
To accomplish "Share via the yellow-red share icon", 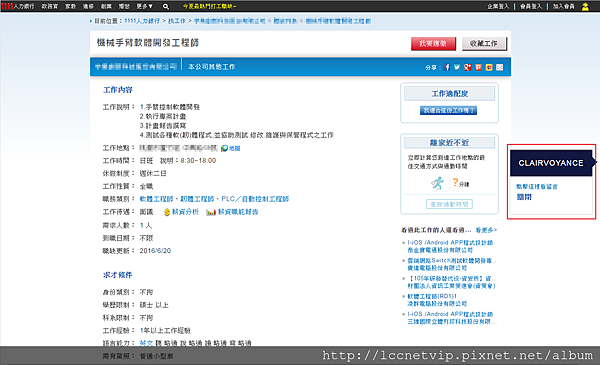I will [x=489, y=67].
